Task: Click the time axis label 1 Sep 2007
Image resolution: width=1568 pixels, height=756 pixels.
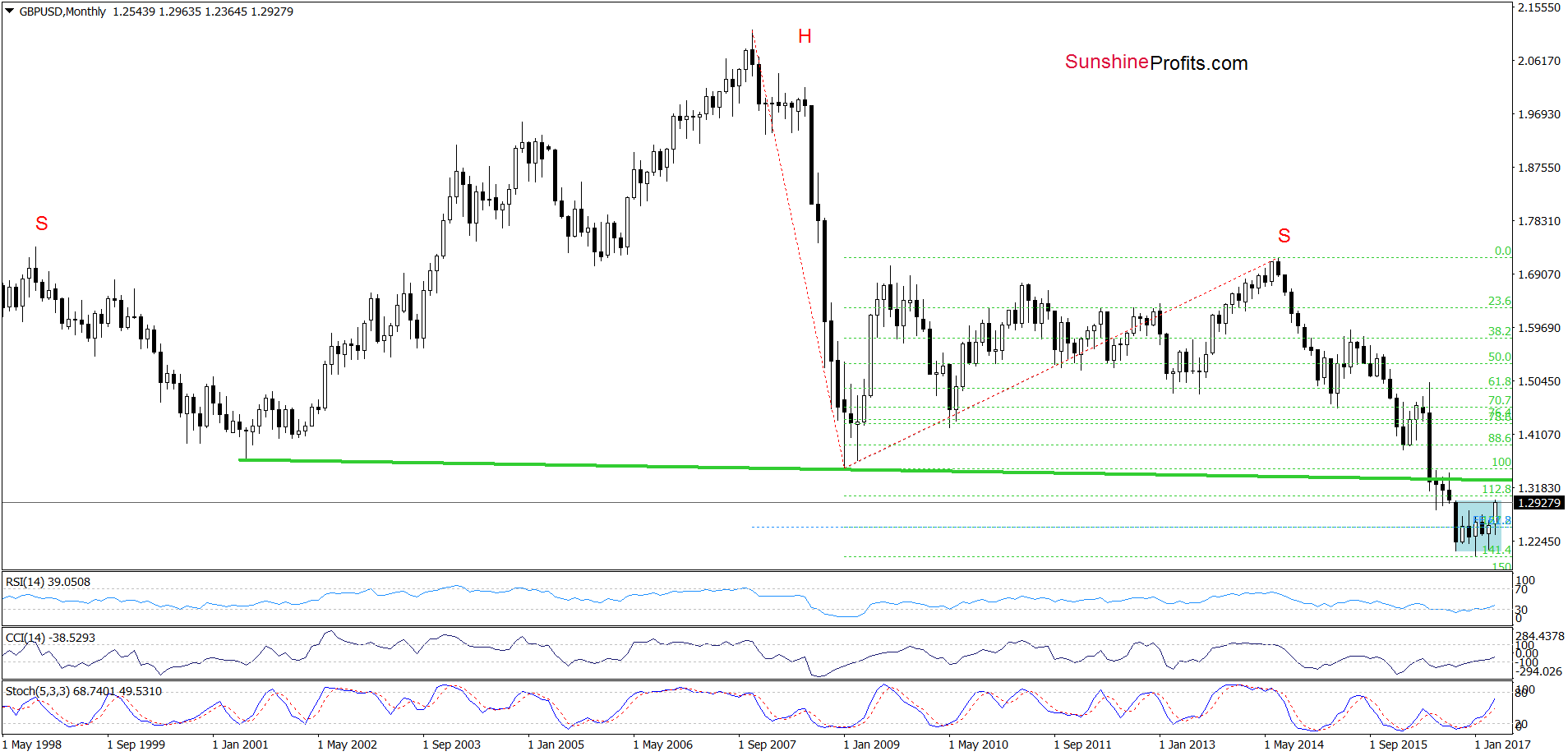Action: click(768, 744)
